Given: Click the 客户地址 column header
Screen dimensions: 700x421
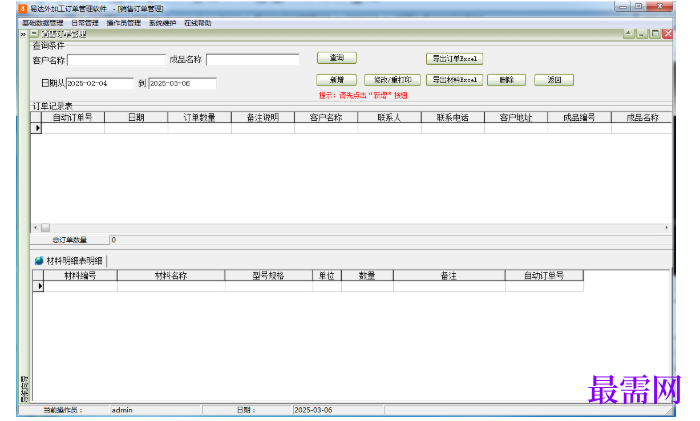Looking at the screenshot, I should [x=516, y=117].
